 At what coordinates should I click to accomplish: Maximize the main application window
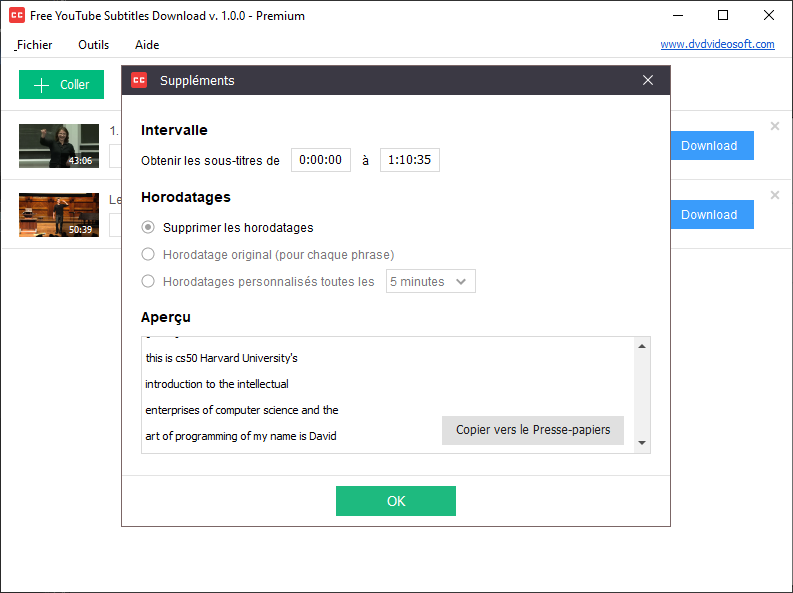coord(723,15)
